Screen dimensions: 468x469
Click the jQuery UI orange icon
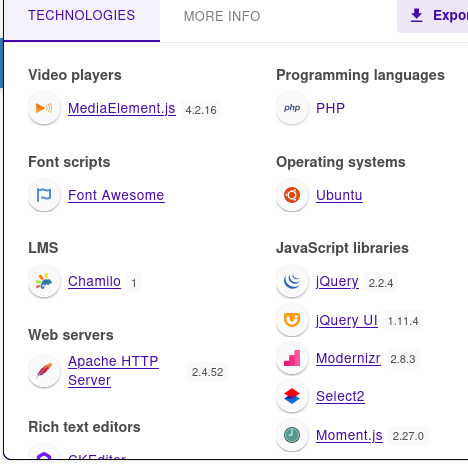(x=292, y=320)
